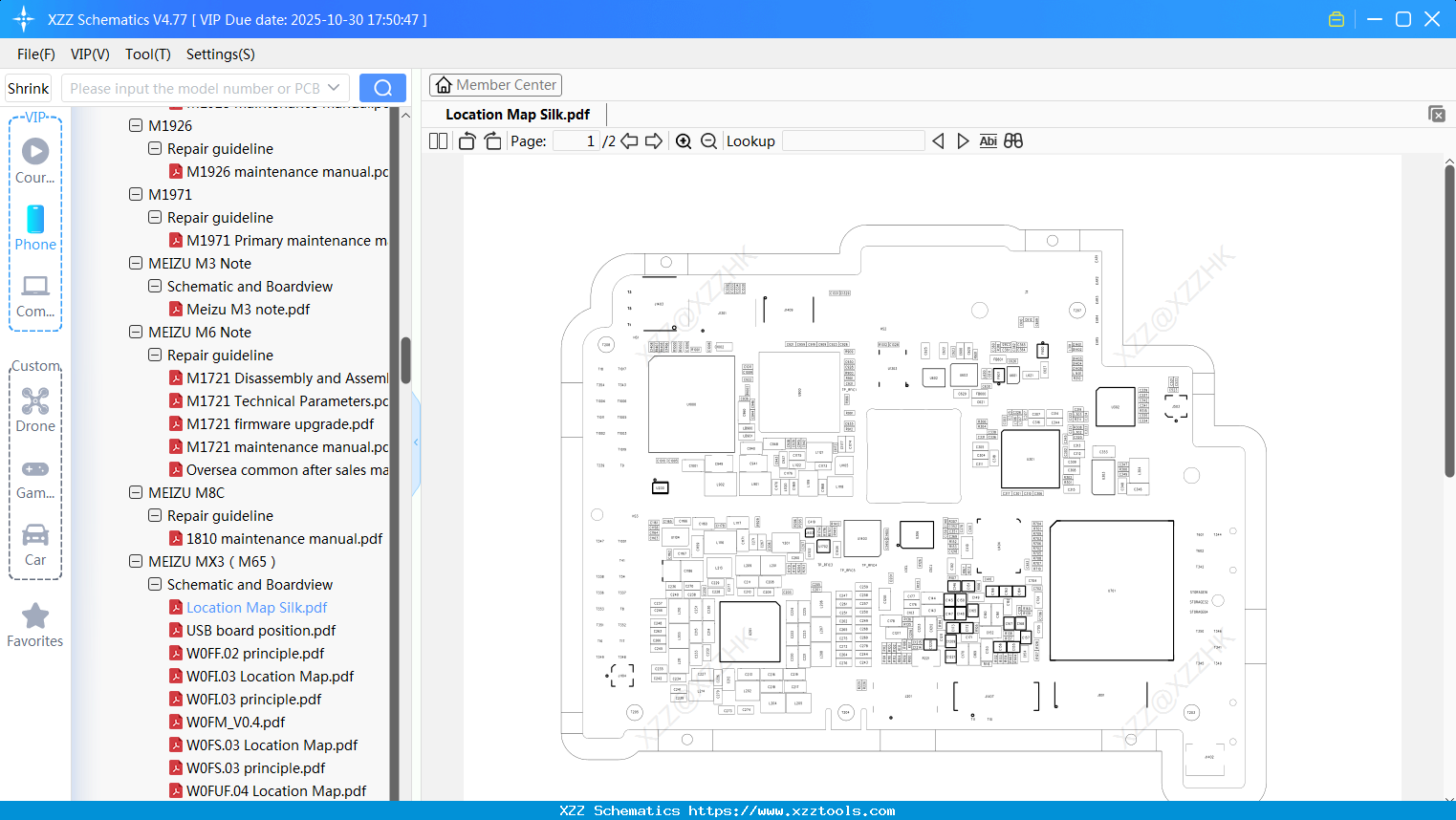Viewport: 1456px width, 820px height.
Task: Collapse the Repair guideline under M1926
Action: [154, 148]
